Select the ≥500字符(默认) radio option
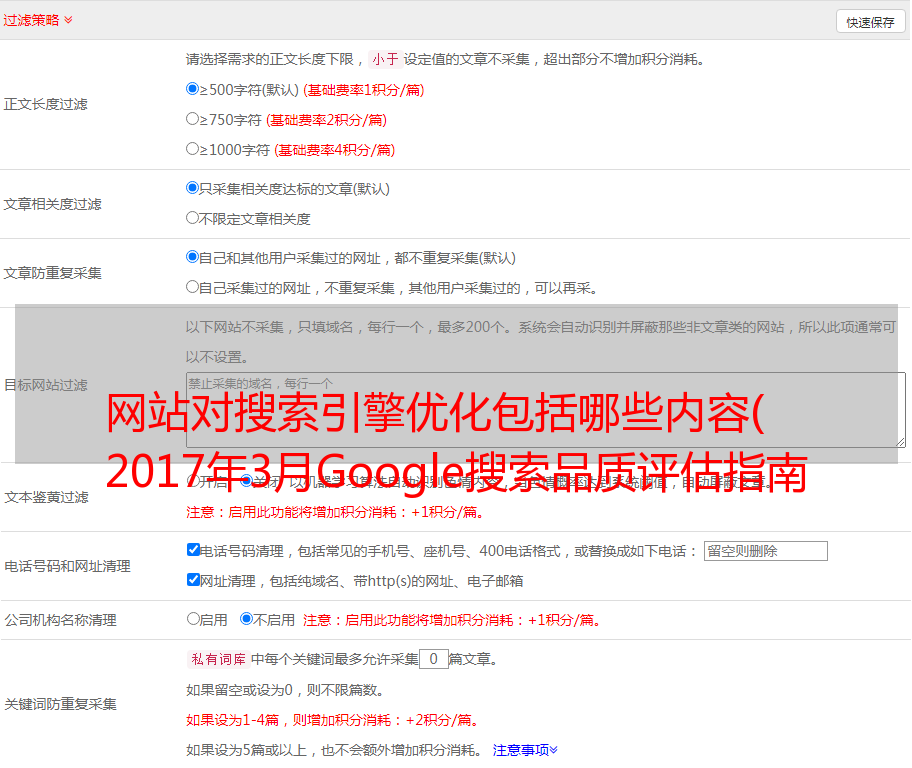This screenshot has height=768, width=912. [193, 89]
